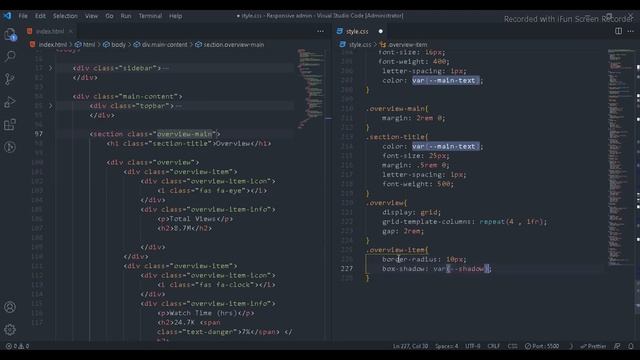The height and width of the screenshot is (360, 640).
Task: Click index.html in left breadcrumb
Action: click(52, 44)
